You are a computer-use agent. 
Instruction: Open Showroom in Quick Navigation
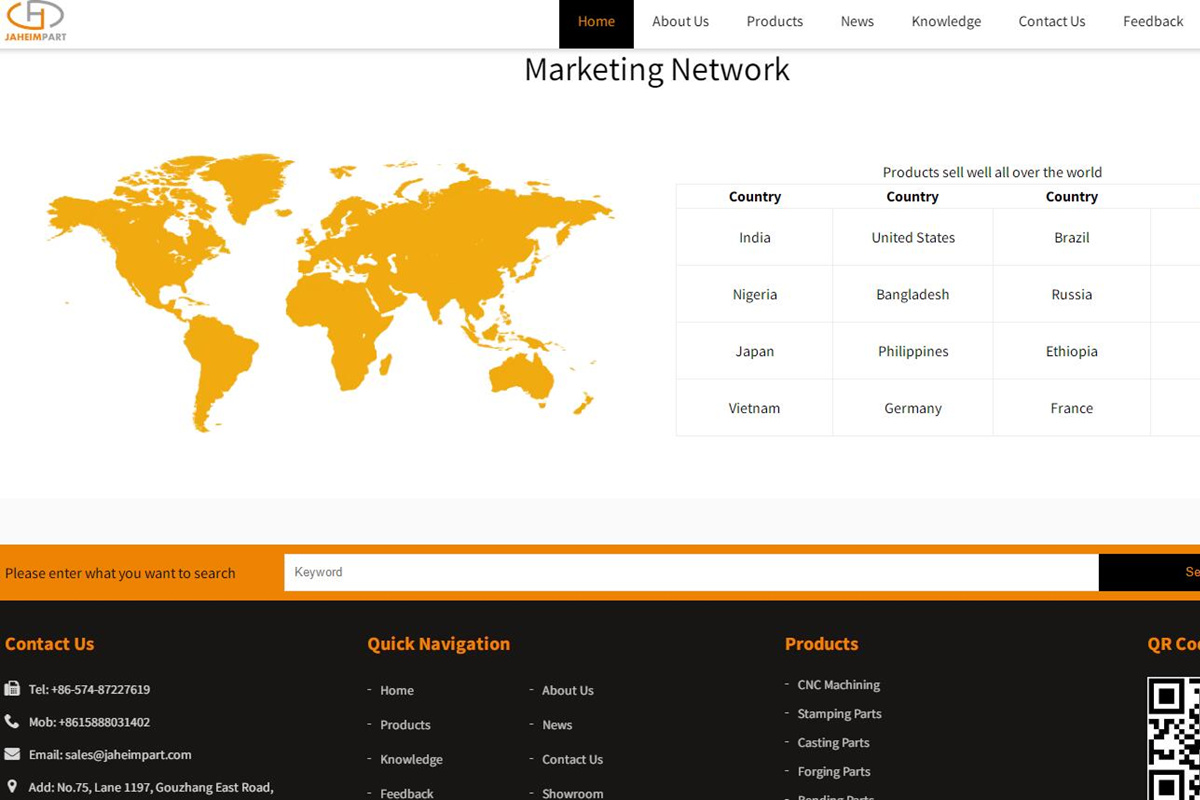572,793
